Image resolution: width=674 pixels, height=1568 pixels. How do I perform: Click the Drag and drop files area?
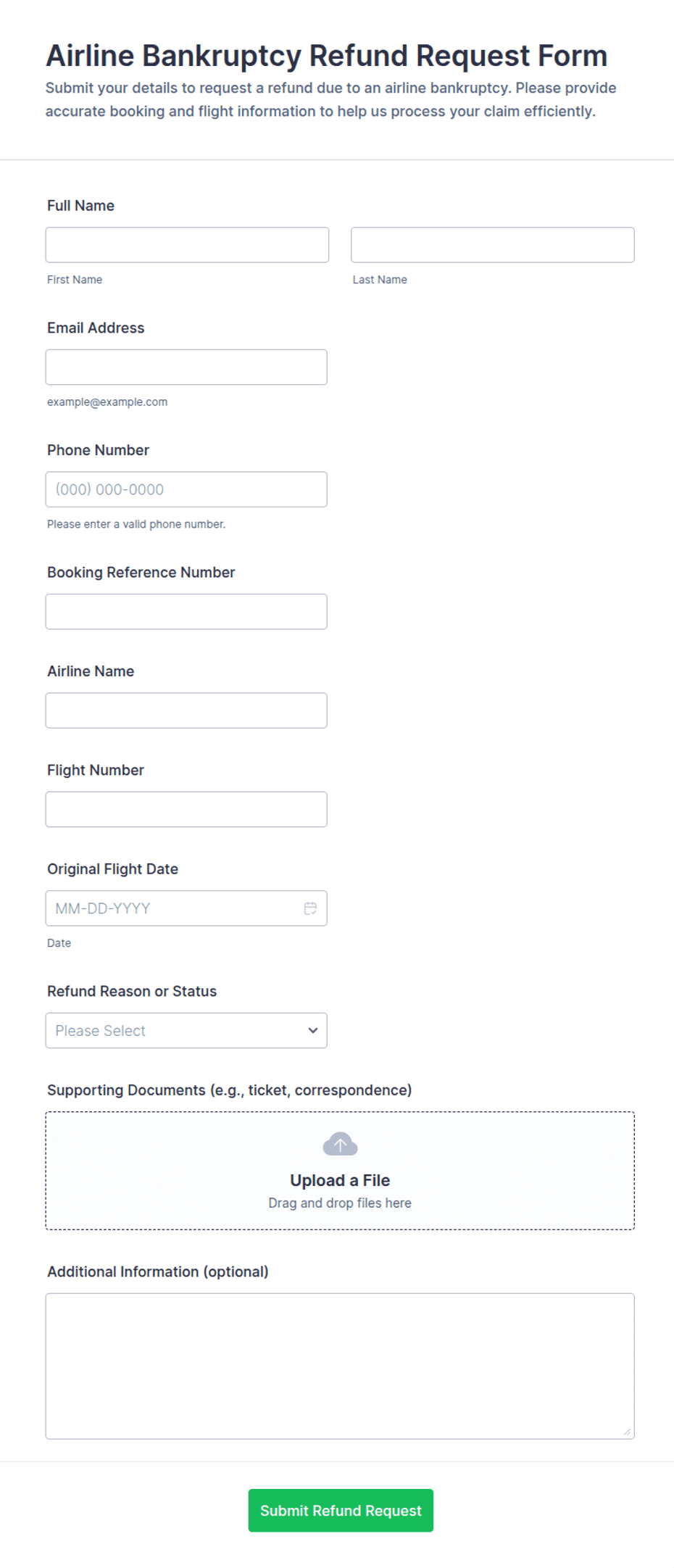point(340,1171)
